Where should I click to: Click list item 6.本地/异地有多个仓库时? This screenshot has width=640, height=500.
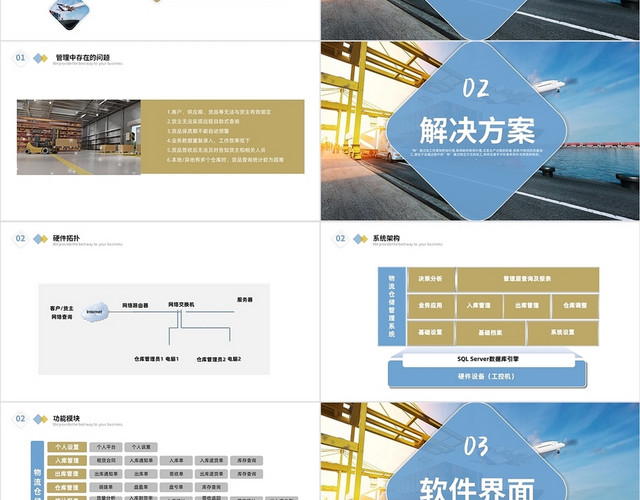coord(225,160)
